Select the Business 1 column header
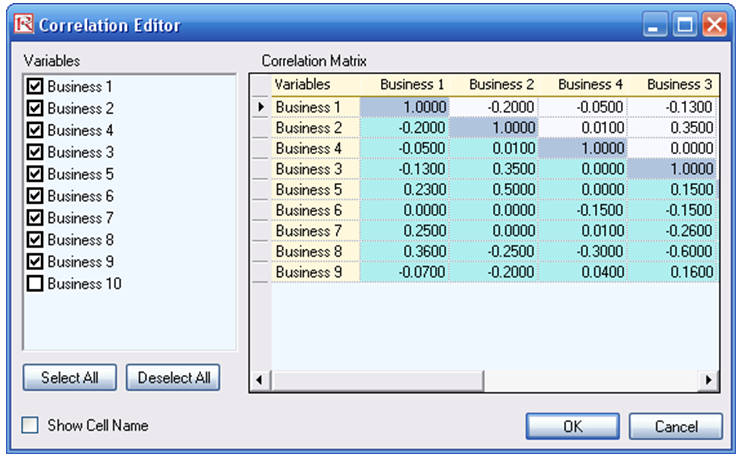This screenshot has height=460, width=740. click(405, 84)
